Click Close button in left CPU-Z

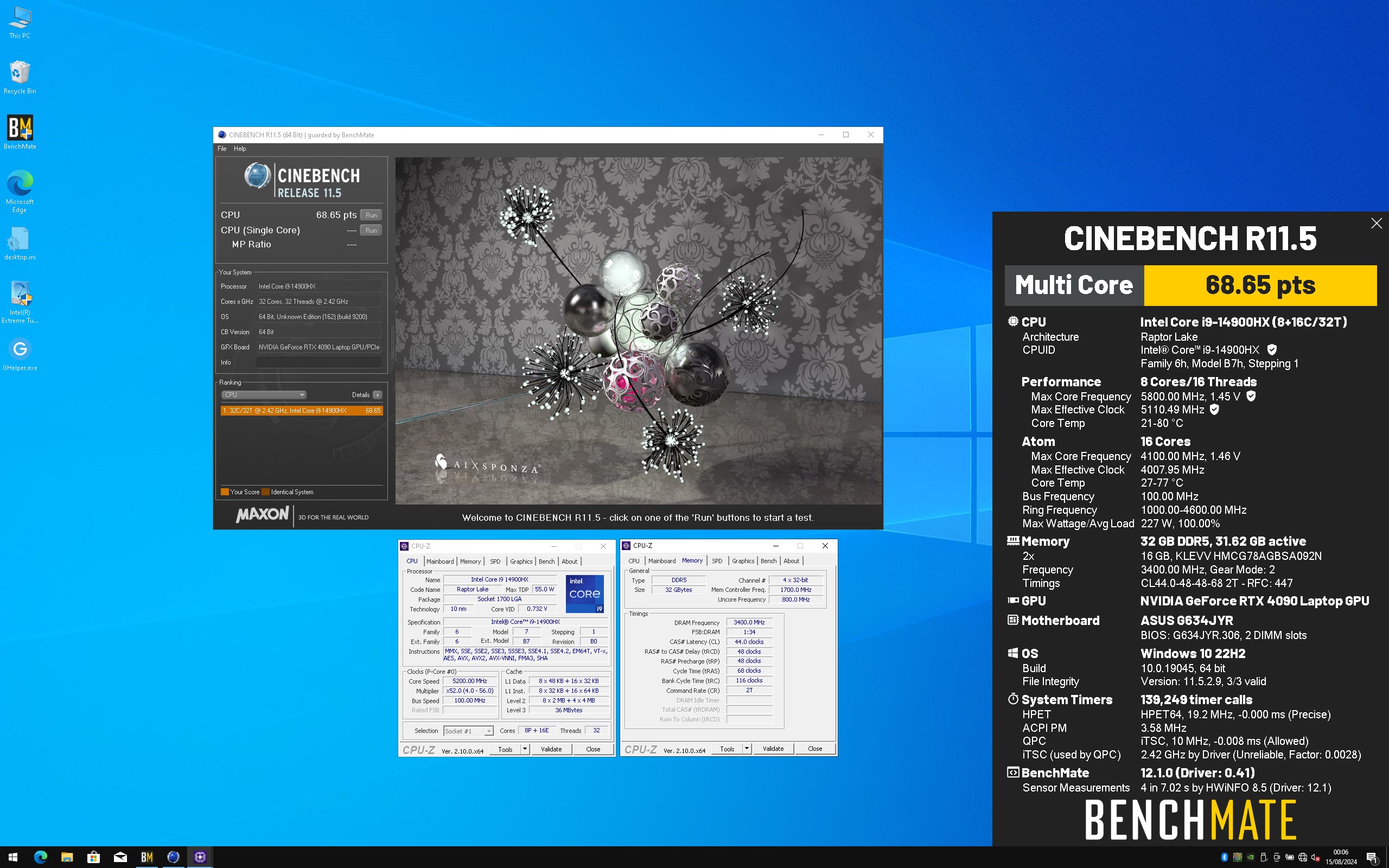593,749
